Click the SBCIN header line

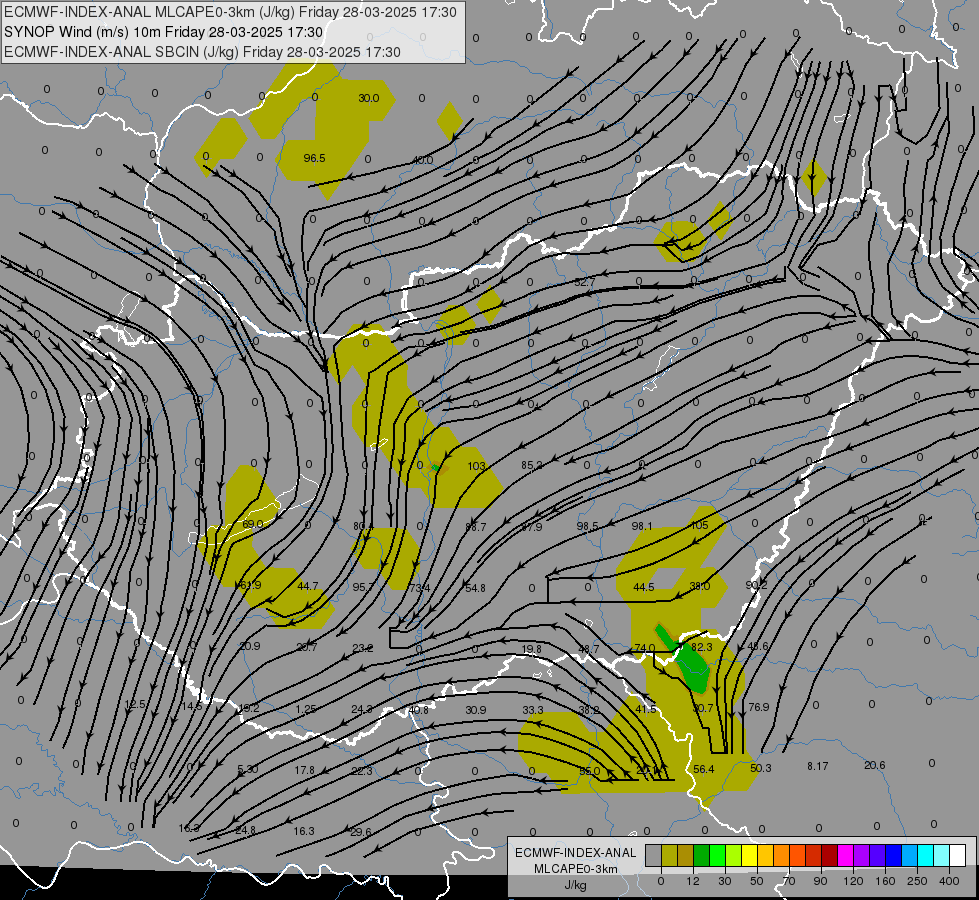[x=202, y=52]
